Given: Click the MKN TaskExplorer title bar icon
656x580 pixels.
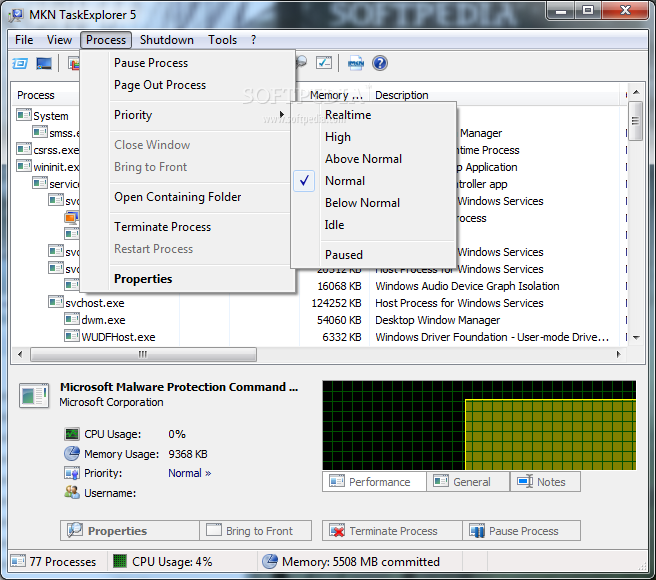Looking at the screenshot, I should point(16,15).
